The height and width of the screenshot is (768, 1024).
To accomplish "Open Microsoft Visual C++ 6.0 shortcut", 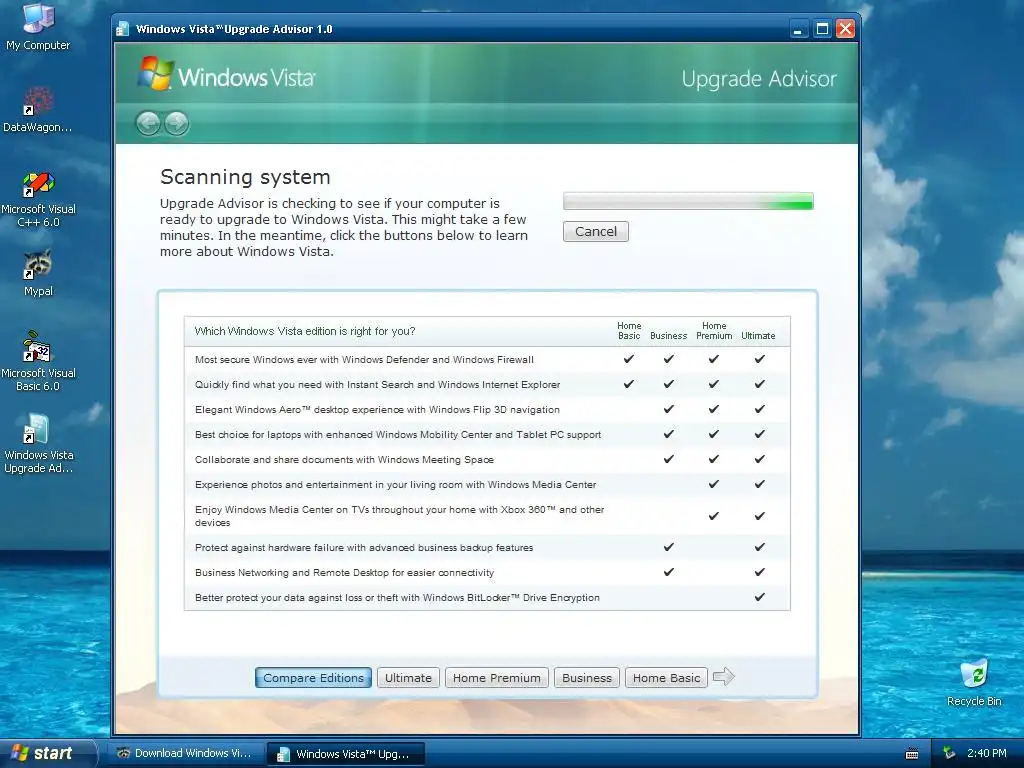I will point(38,199).
